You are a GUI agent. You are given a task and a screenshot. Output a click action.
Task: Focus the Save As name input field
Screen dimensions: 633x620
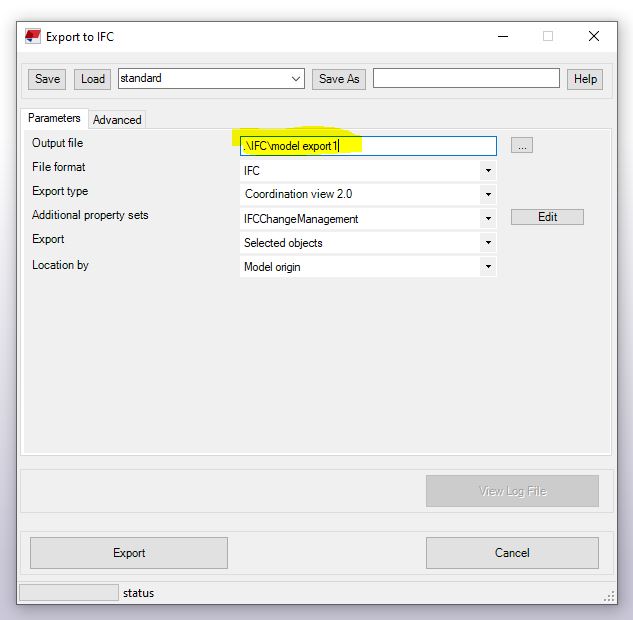click(x=466, y=78)
